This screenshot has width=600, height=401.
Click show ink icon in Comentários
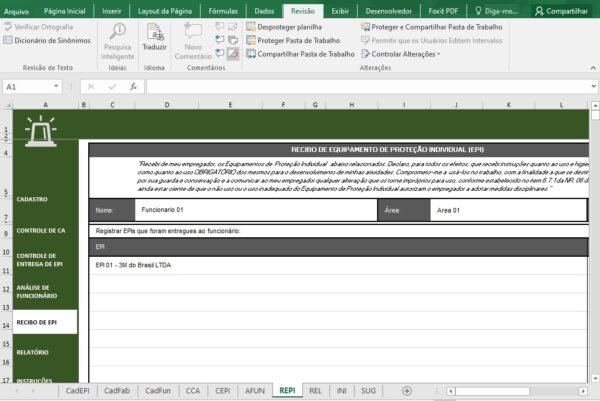233,54
